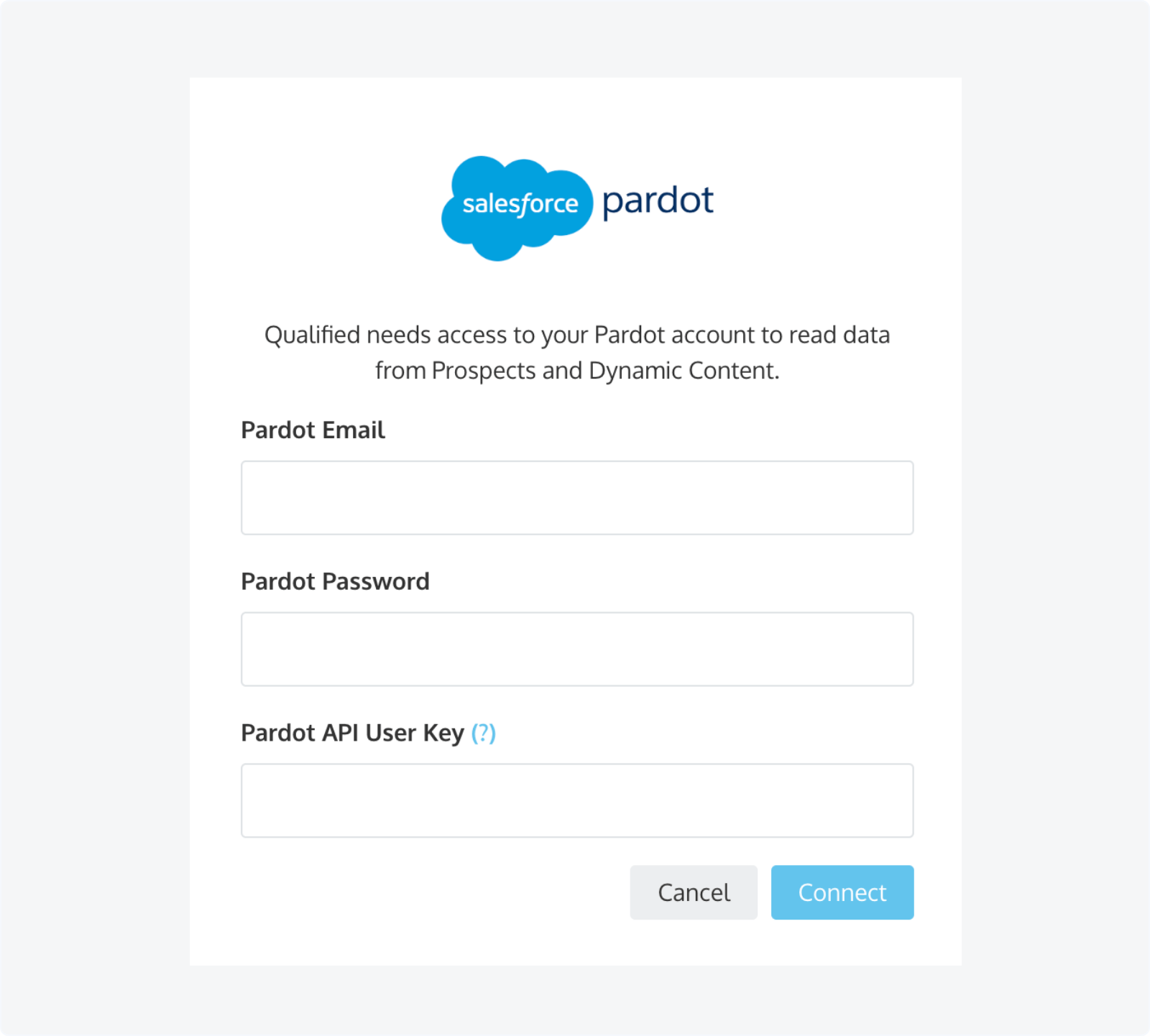Click the Pardot Password heading

click(335, 581)
